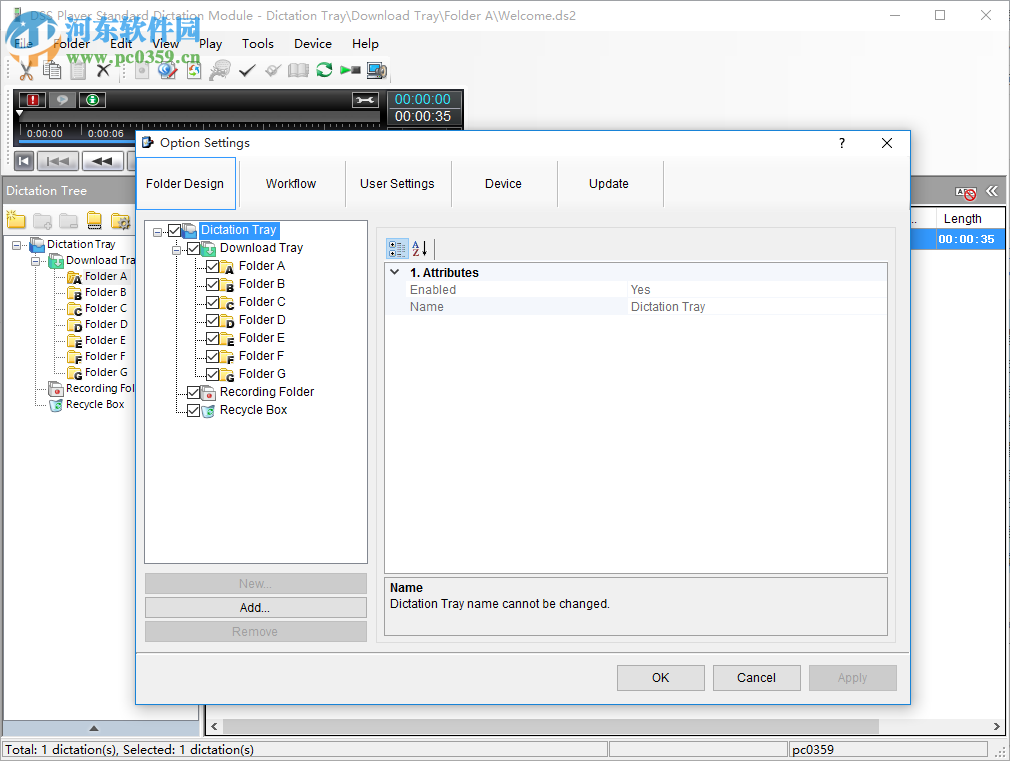Click the red exclamation priority button
This screenshot has width=1010, height=761.
[x=32, y=100]
